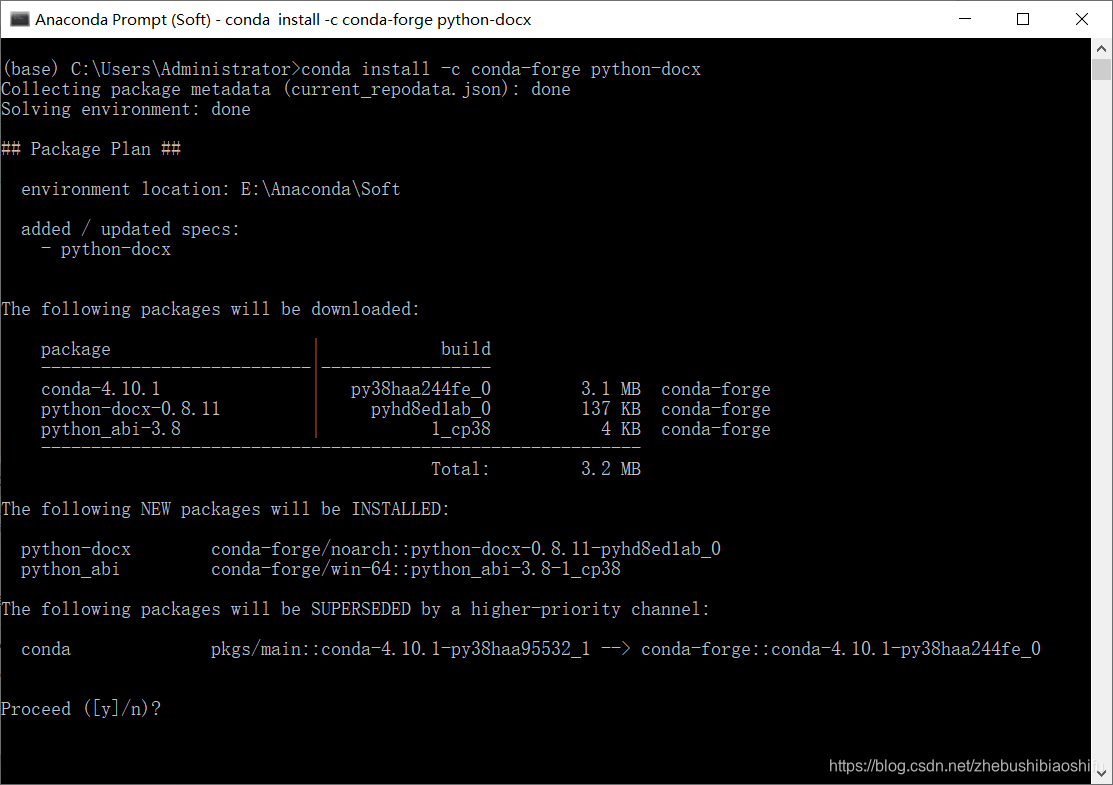Click the Anaconda Prompt title bar icon

(19, 19)
